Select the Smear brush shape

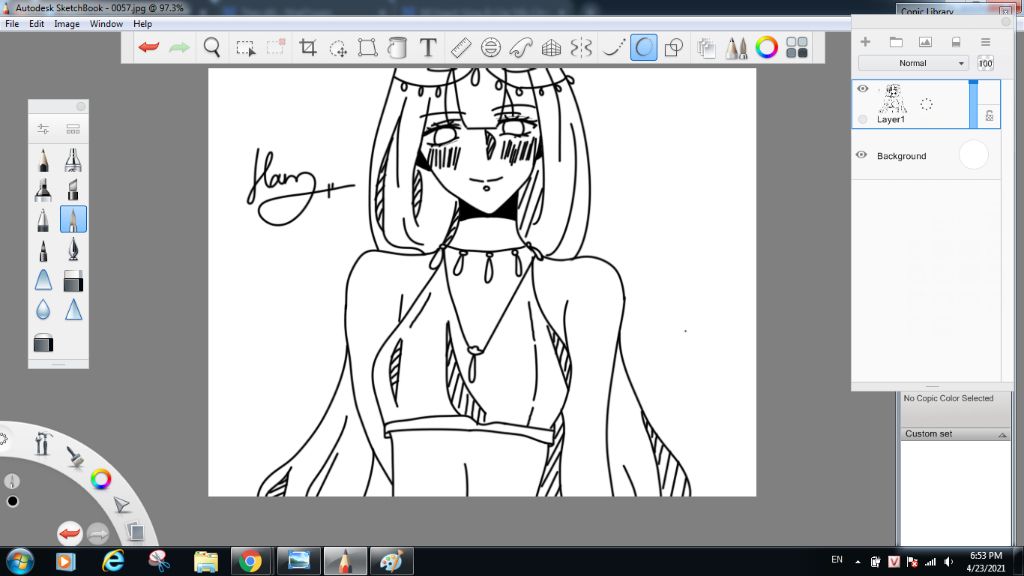(43, 280)
